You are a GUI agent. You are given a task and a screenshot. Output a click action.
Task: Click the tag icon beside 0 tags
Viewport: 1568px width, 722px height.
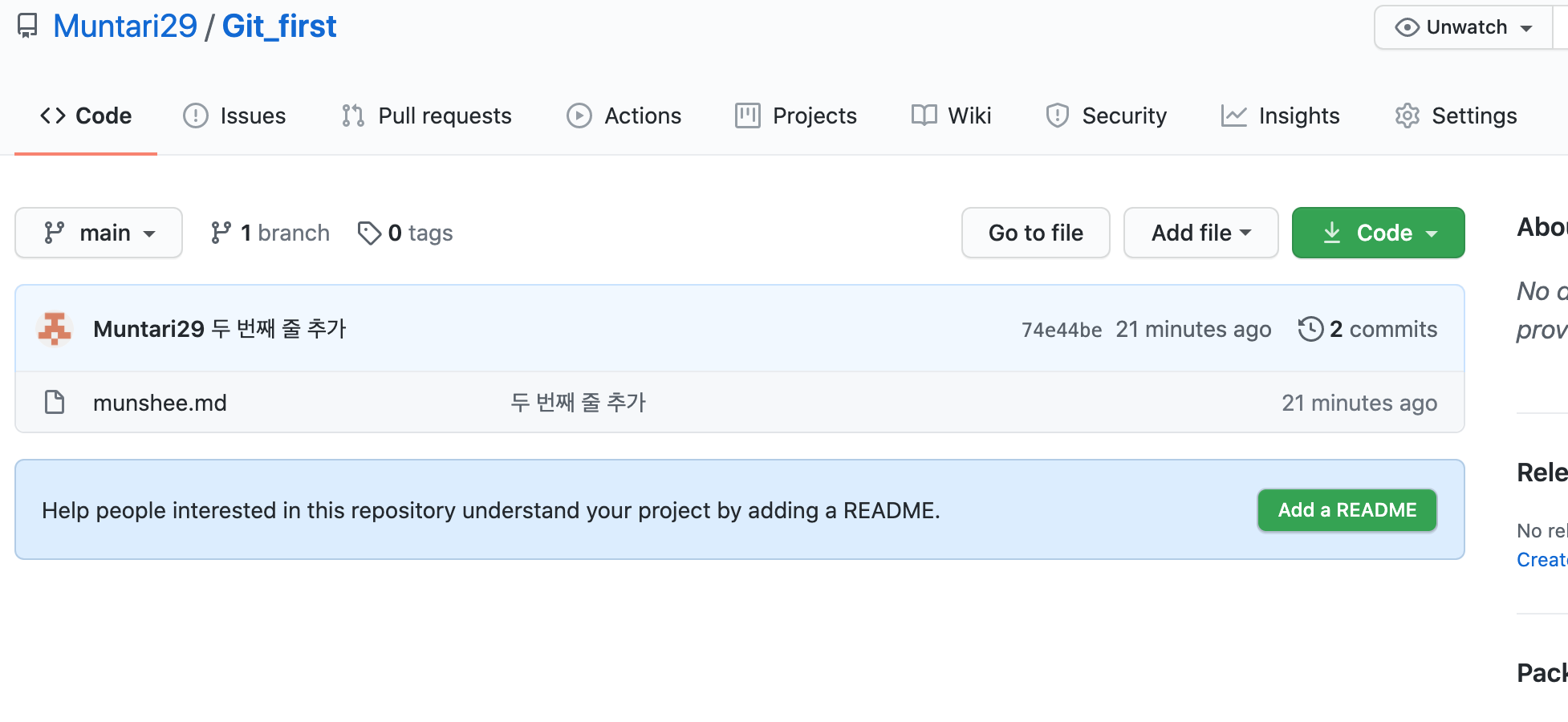pyautogui.click(x=369, y=233)
